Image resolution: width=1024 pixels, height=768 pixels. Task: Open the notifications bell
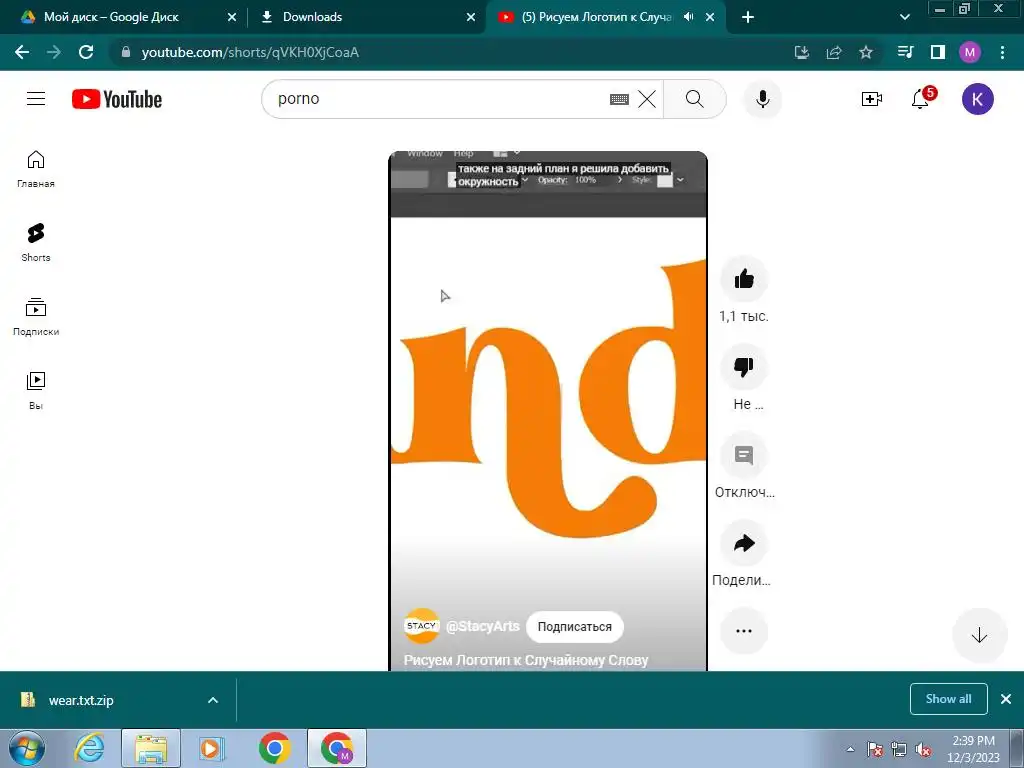click(x=920, y=99)
